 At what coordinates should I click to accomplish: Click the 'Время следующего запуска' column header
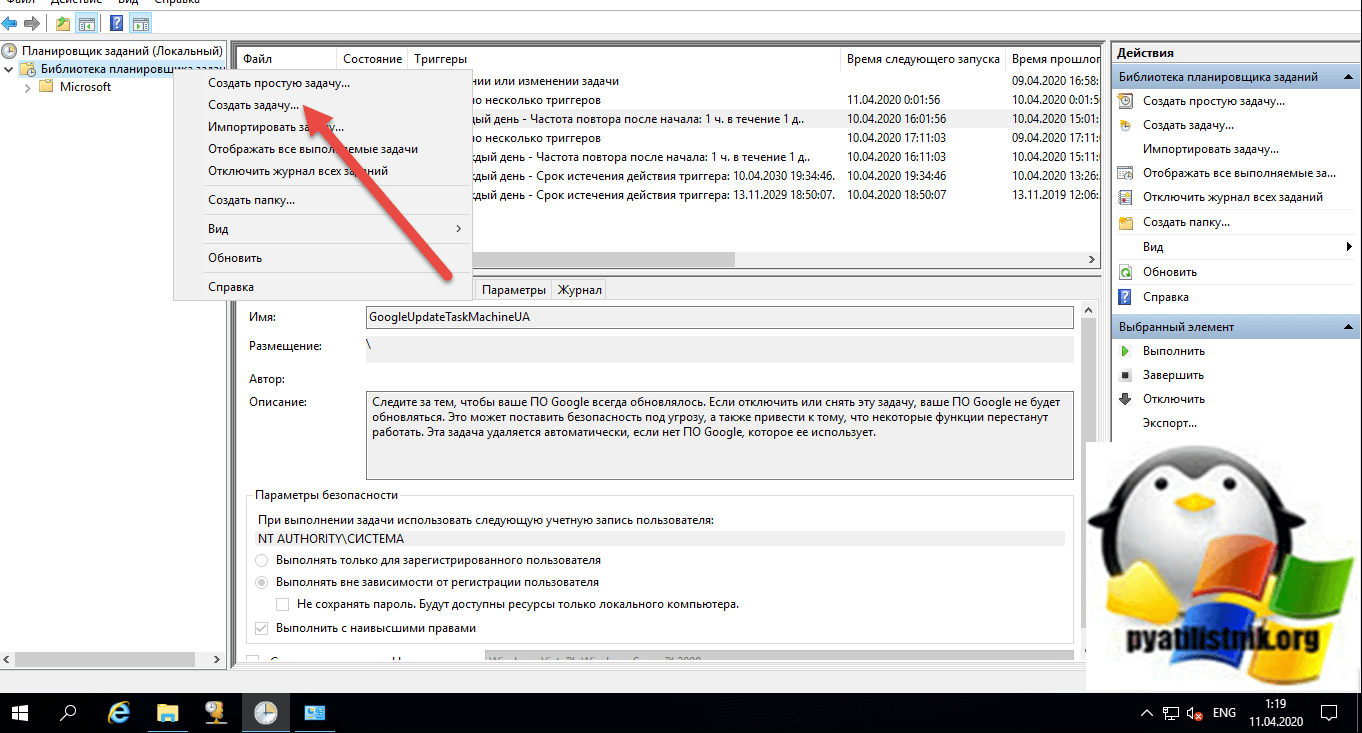(x=922, y=59)
